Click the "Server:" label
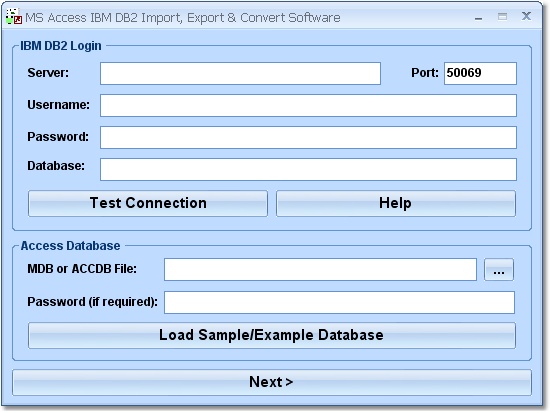550x413 pixels. 48,73
